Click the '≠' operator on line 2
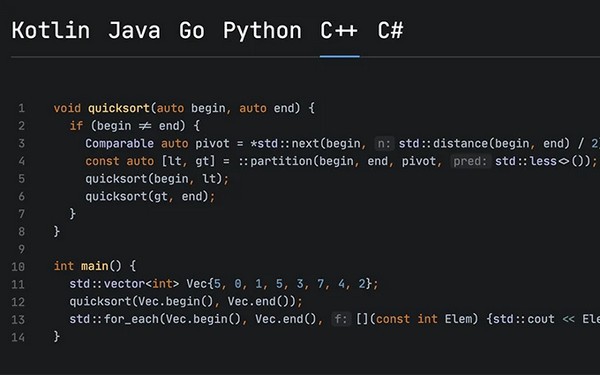The height and width of the screenshot is (375, 600). click(x=145, y=126)
